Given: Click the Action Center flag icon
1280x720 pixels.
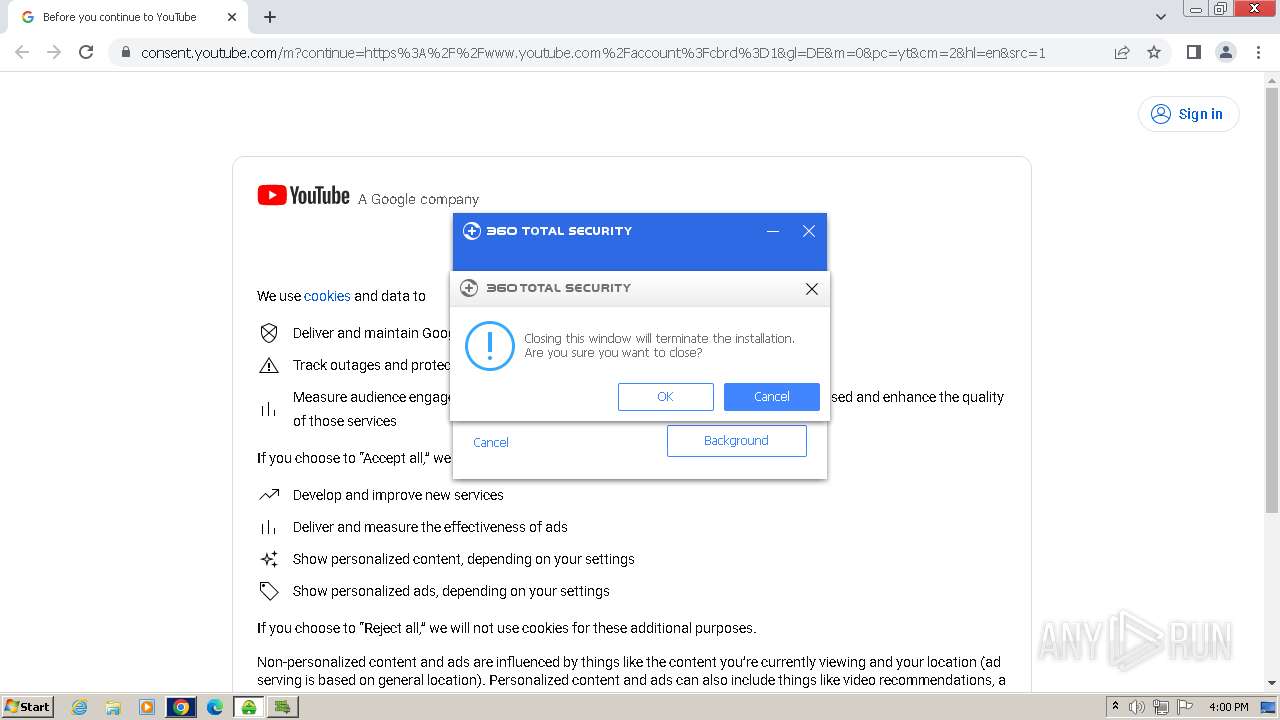Looking at the screenshot, I should (1185, 707).
